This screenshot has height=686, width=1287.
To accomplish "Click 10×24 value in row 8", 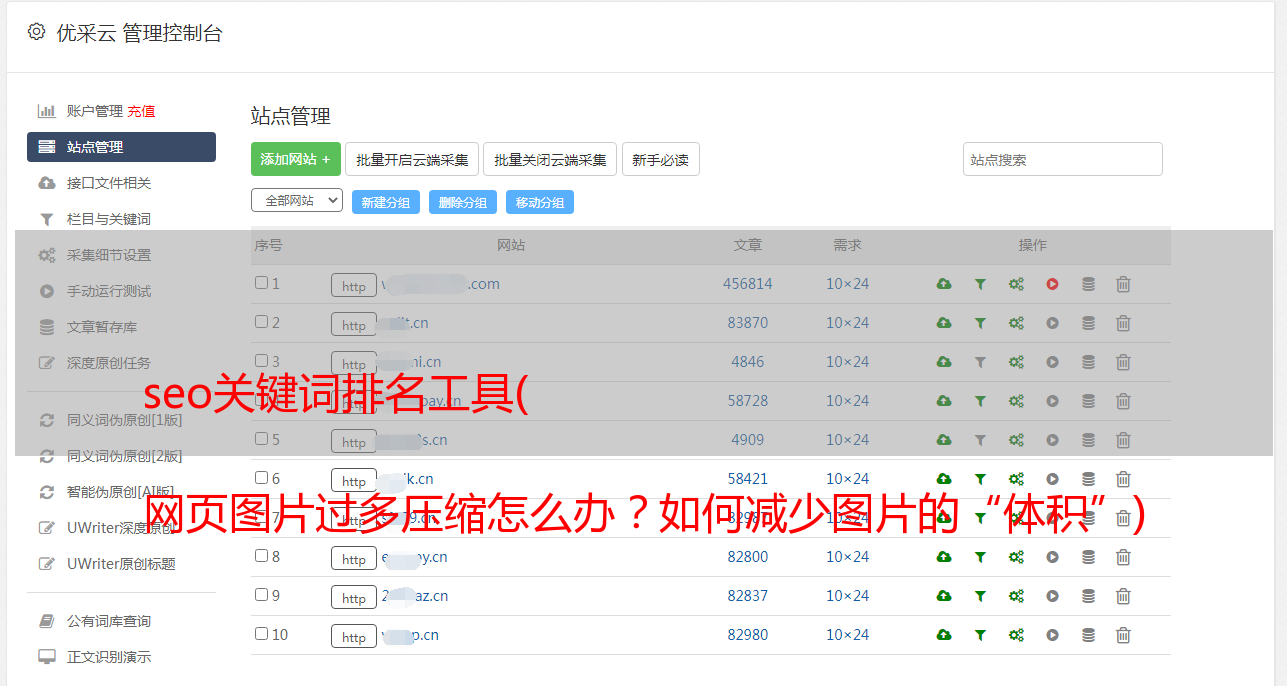I will [x=847, y=557].
